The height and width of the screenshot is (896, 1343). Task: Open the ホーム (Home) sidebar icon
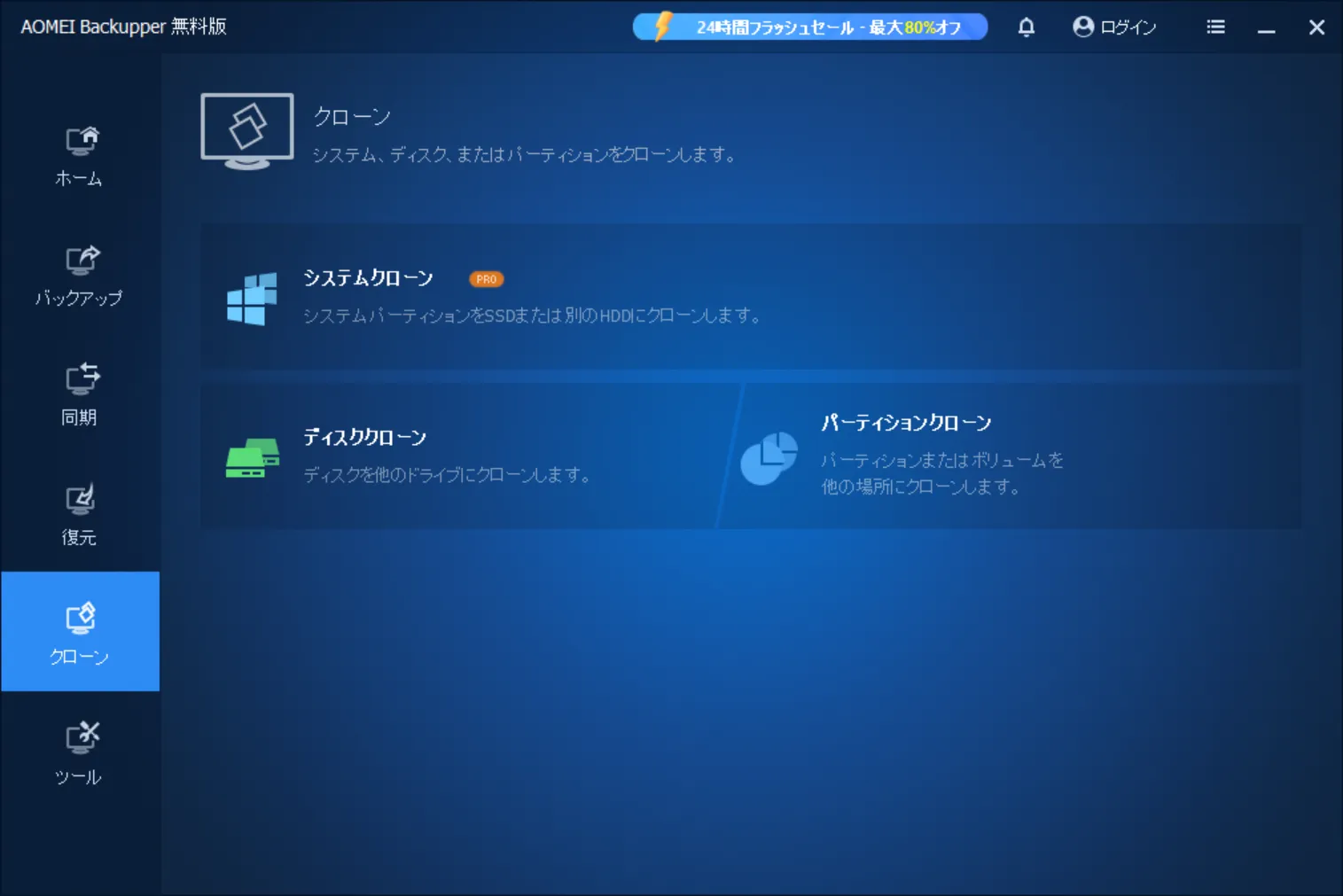click(x=81, y=142)
